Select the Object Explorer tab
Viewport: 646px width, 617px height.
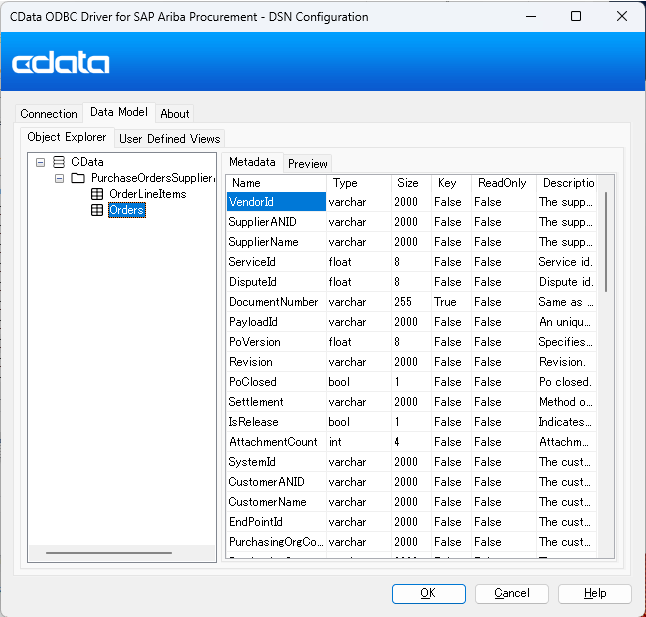67,137
